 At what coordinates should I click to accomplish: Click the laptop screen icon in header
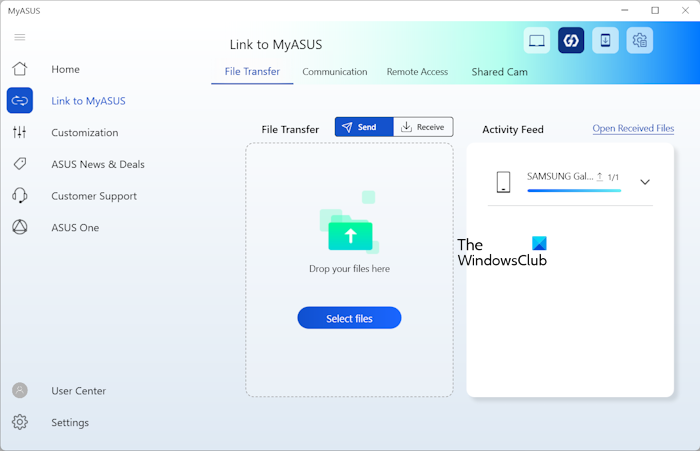pyautogui.click(x=537, y=41)
